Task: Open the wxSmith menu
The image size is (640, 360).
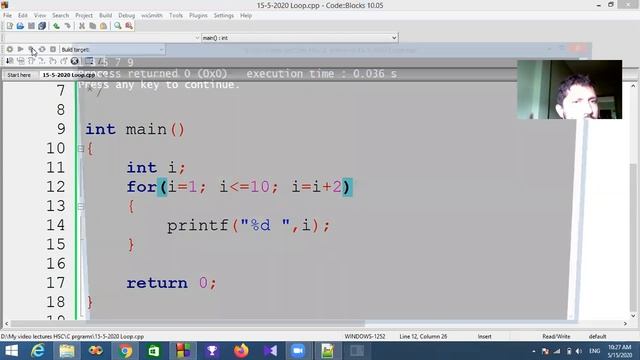Action: [152, 15]
